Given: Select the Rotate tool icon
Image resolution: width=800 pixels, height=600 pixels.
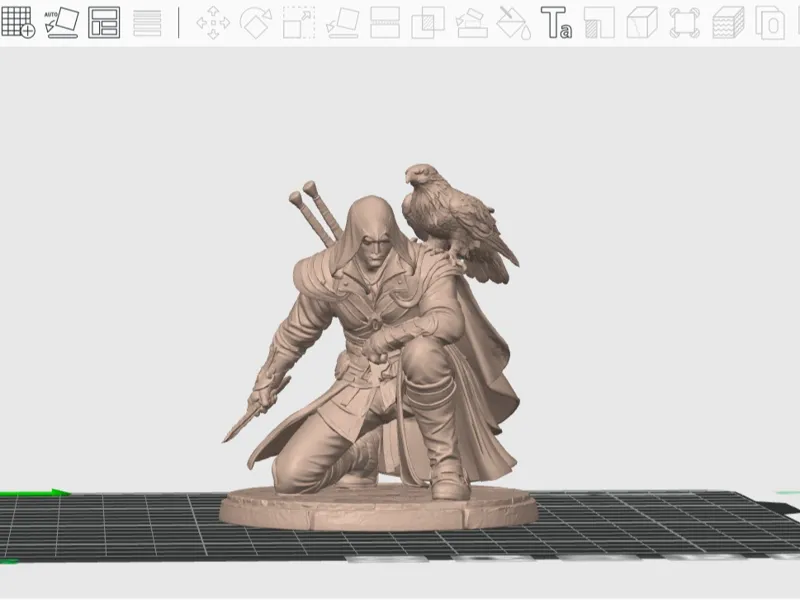Looking at the screenshot, I should 256,22.
